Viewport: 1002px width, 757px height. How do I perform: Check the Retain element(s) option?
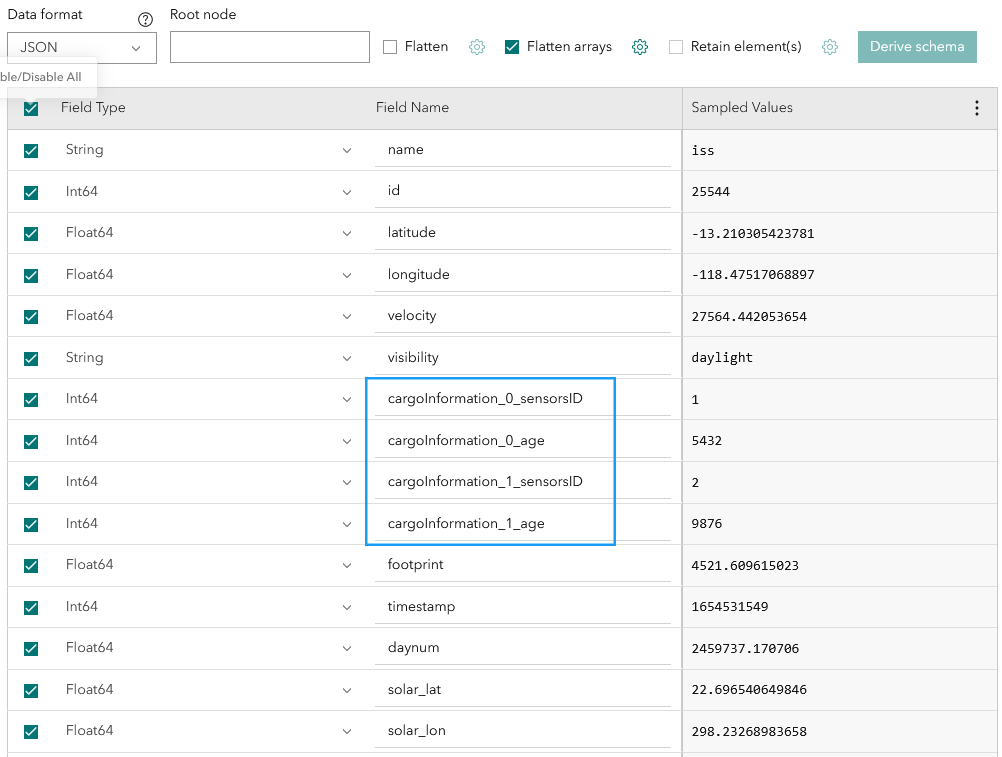point(676,46)
